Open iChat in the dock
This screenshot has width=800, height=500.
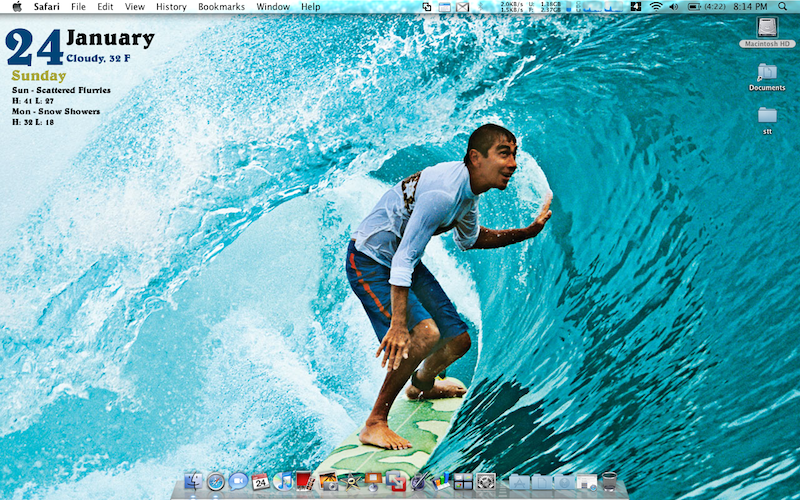[238, 481]
